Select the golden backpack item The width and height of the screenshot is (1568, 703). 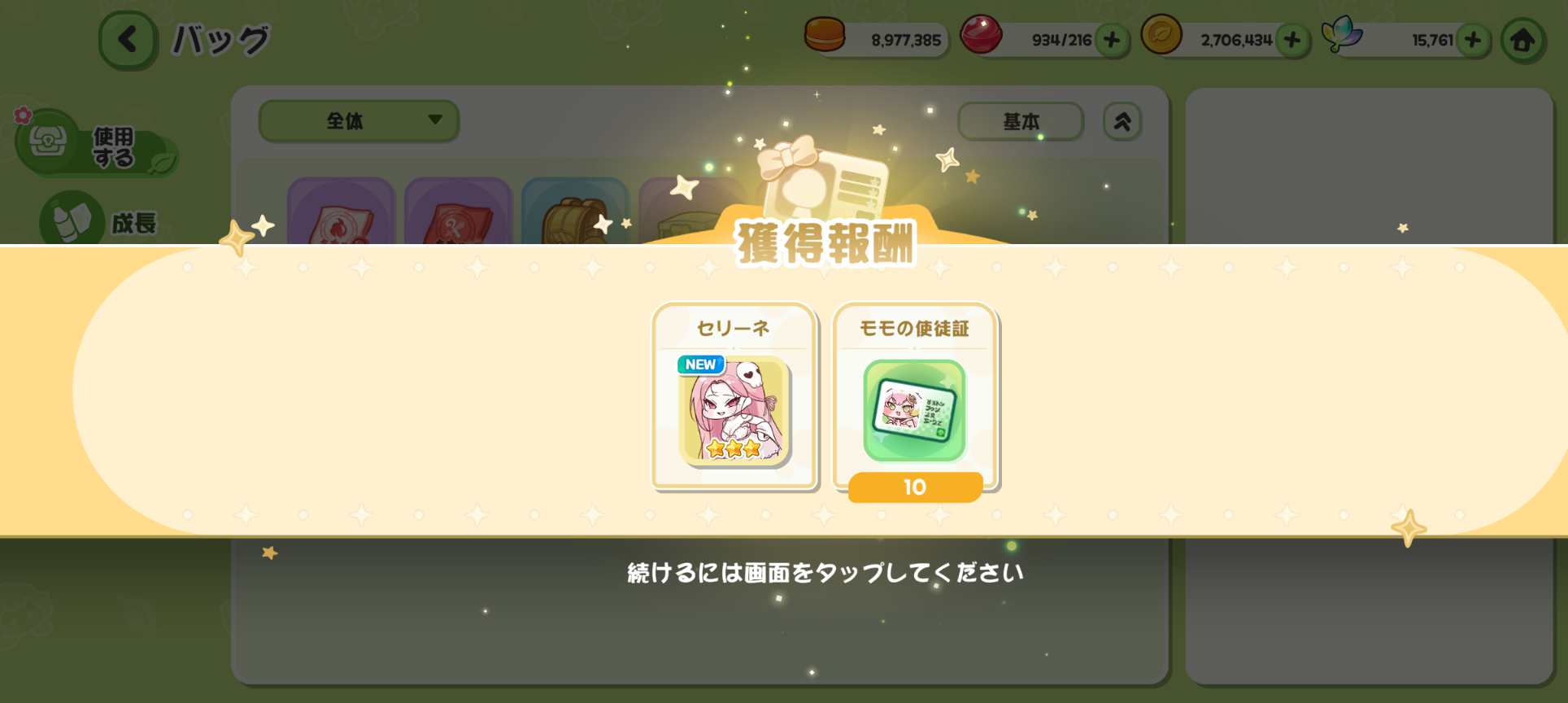pos(575,213)
